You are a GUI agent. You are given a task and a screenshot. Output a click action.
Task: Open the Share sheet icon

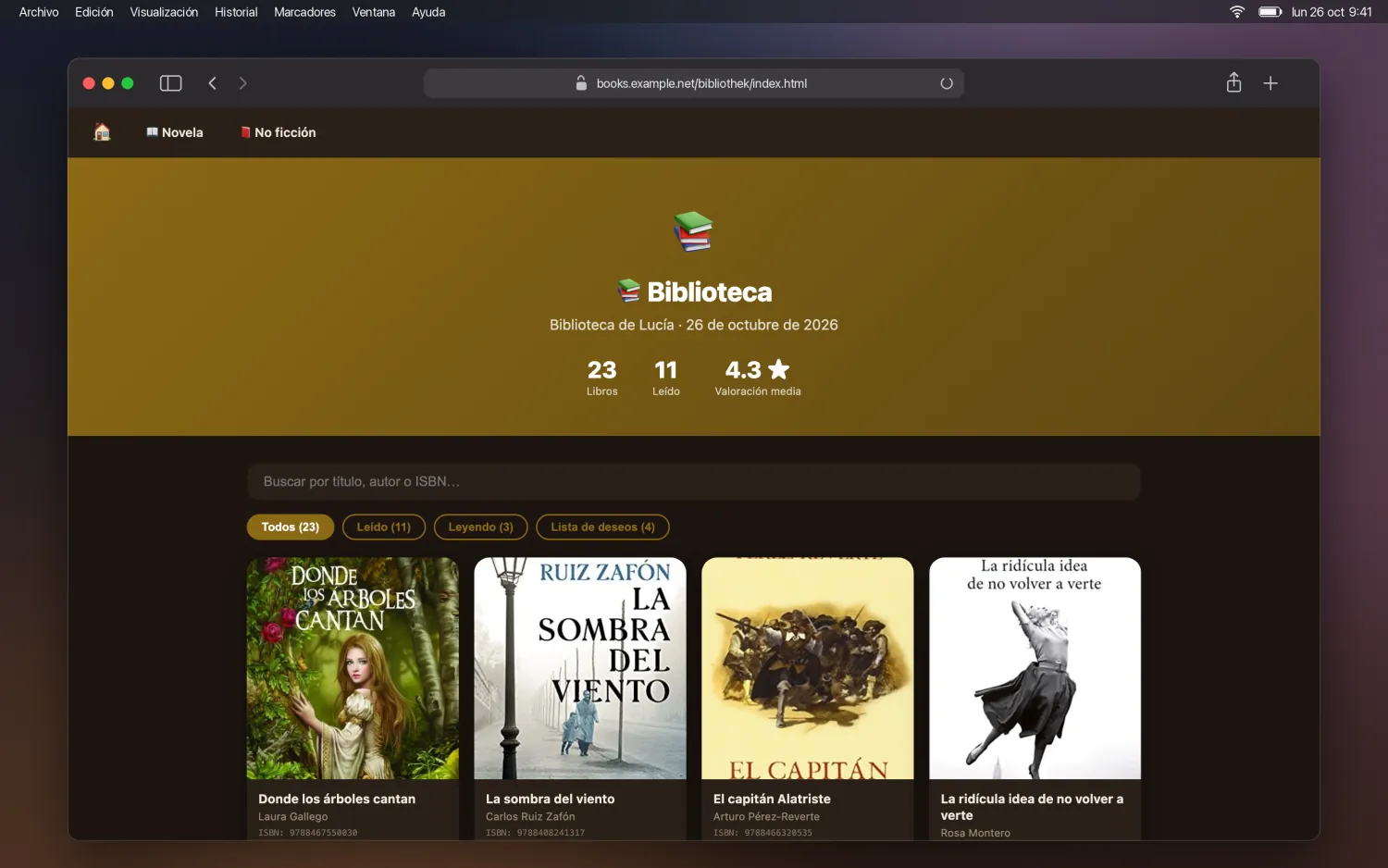[1233, 82]
